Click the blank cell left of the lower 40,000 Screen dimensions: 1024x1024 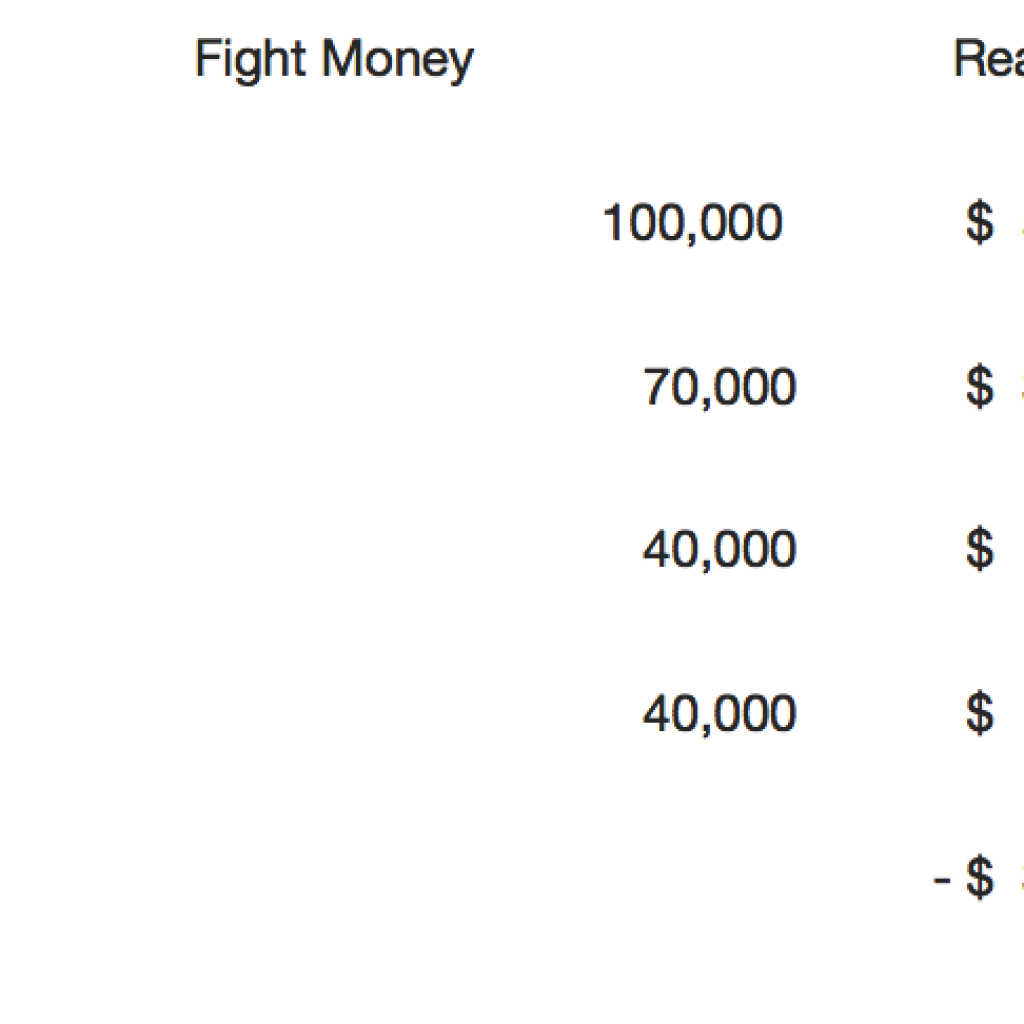350,713
